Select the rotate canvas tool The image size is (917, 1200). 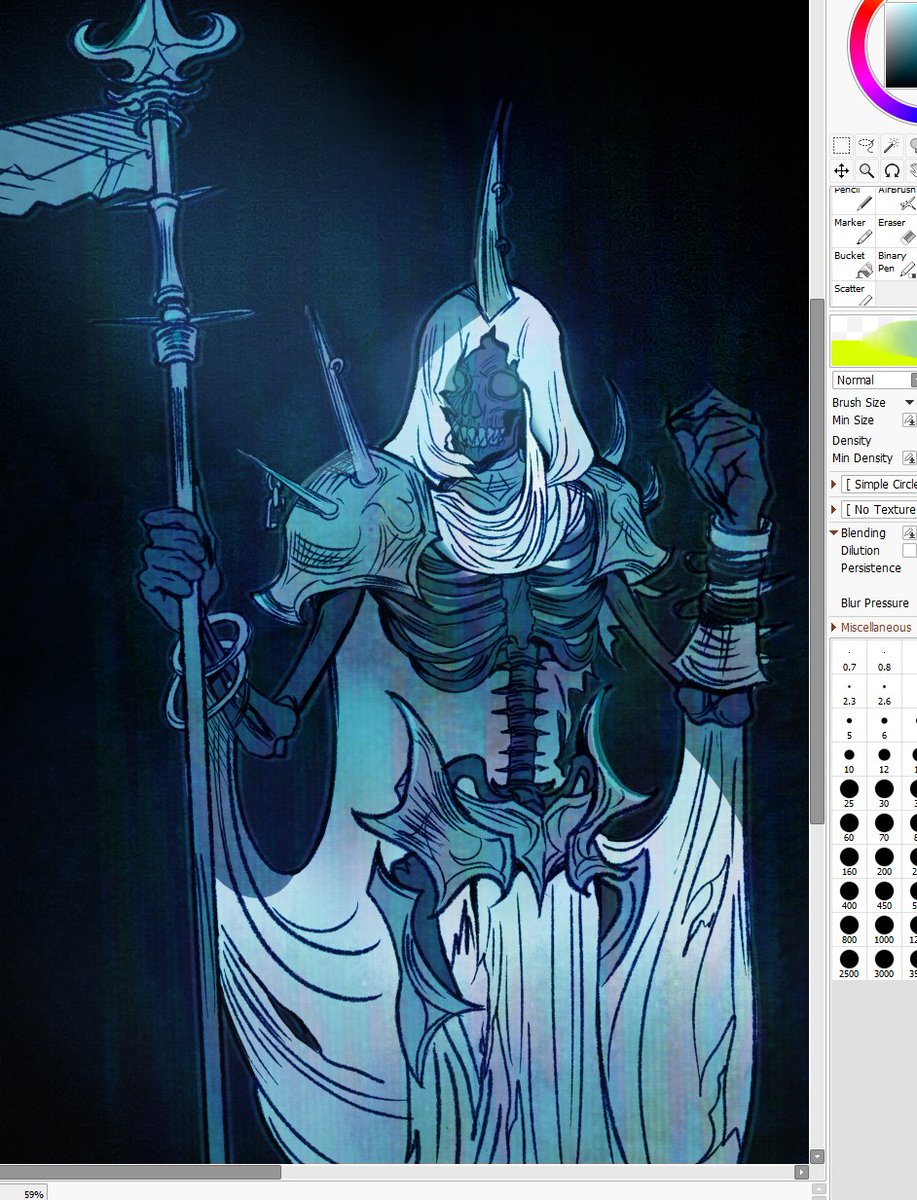pos(891,171)
